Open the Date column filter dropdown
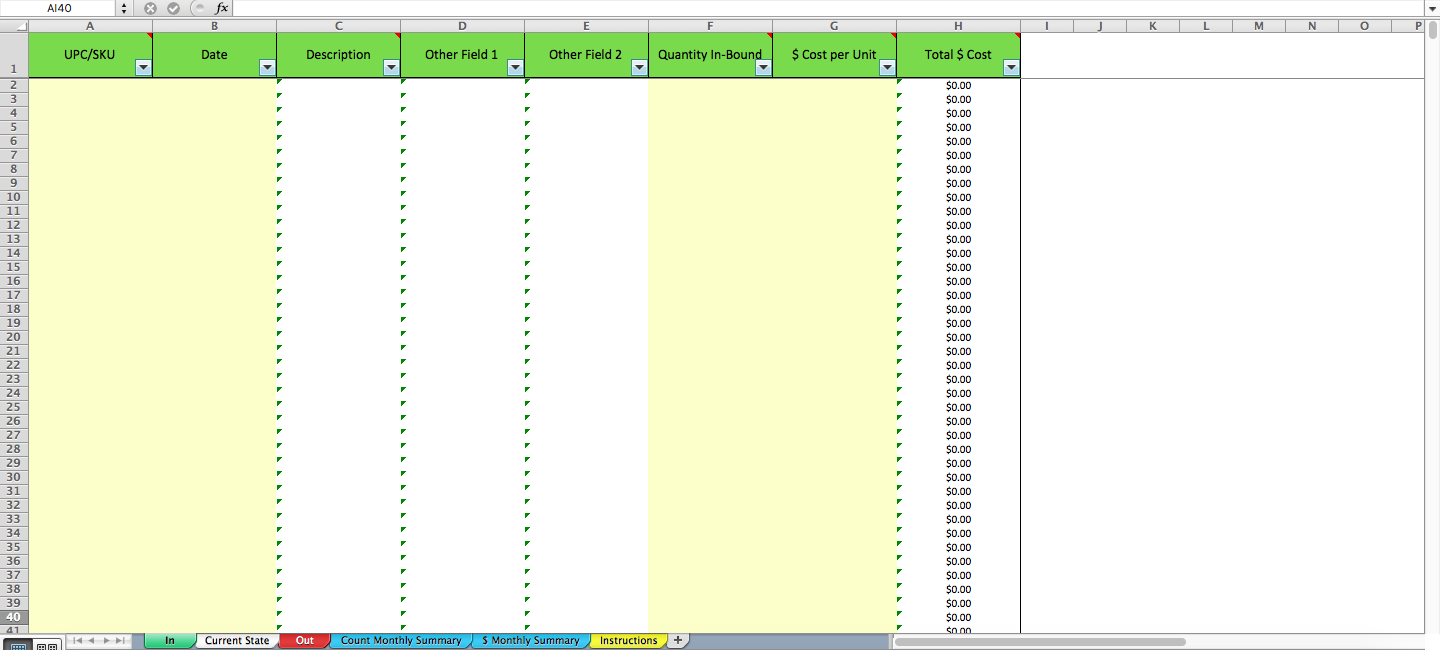Viewport: 1440px width, 650px height. pos(267,66)
